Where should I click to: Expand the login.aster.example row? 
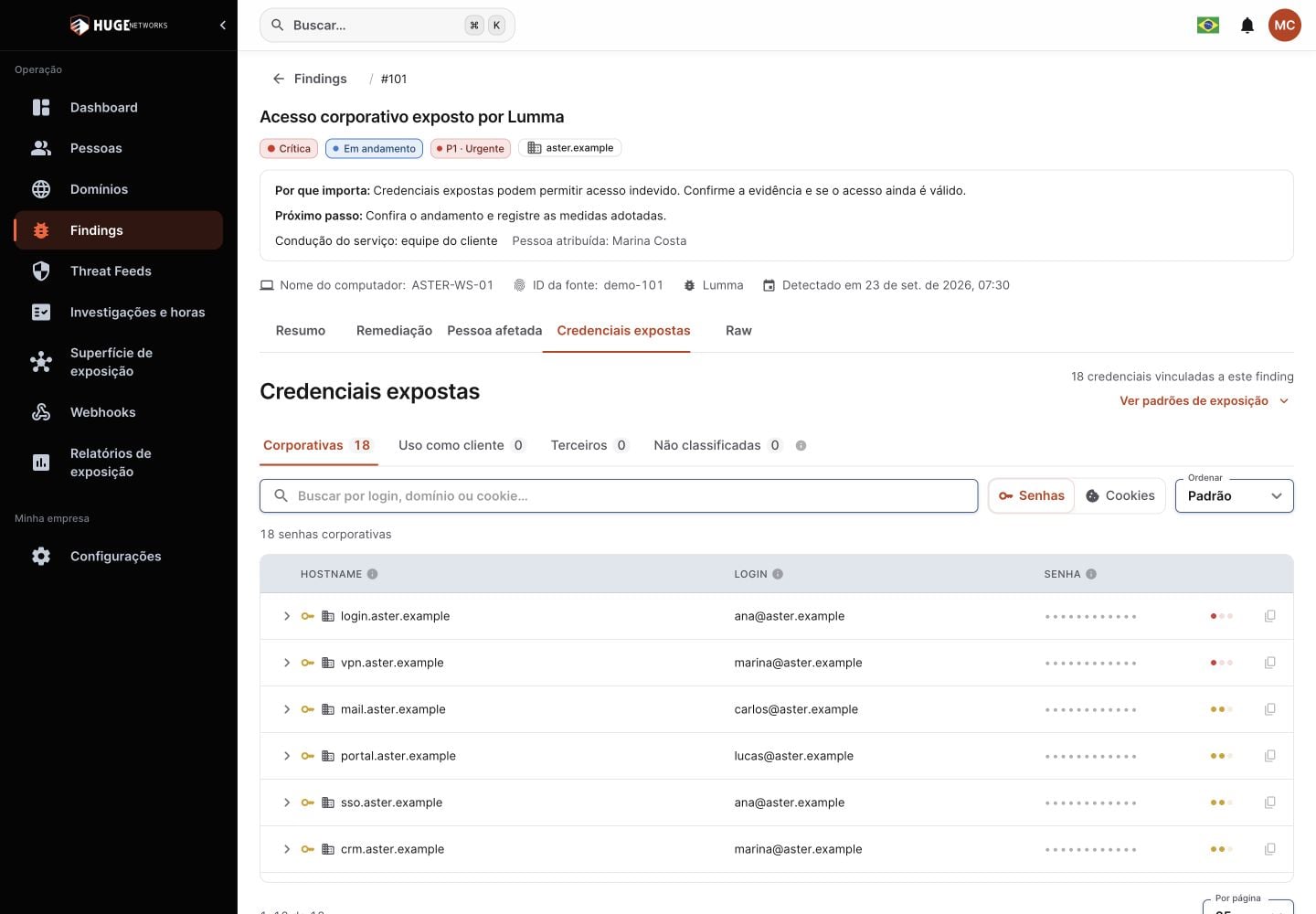pyautogui.click(x=287, y=616)
